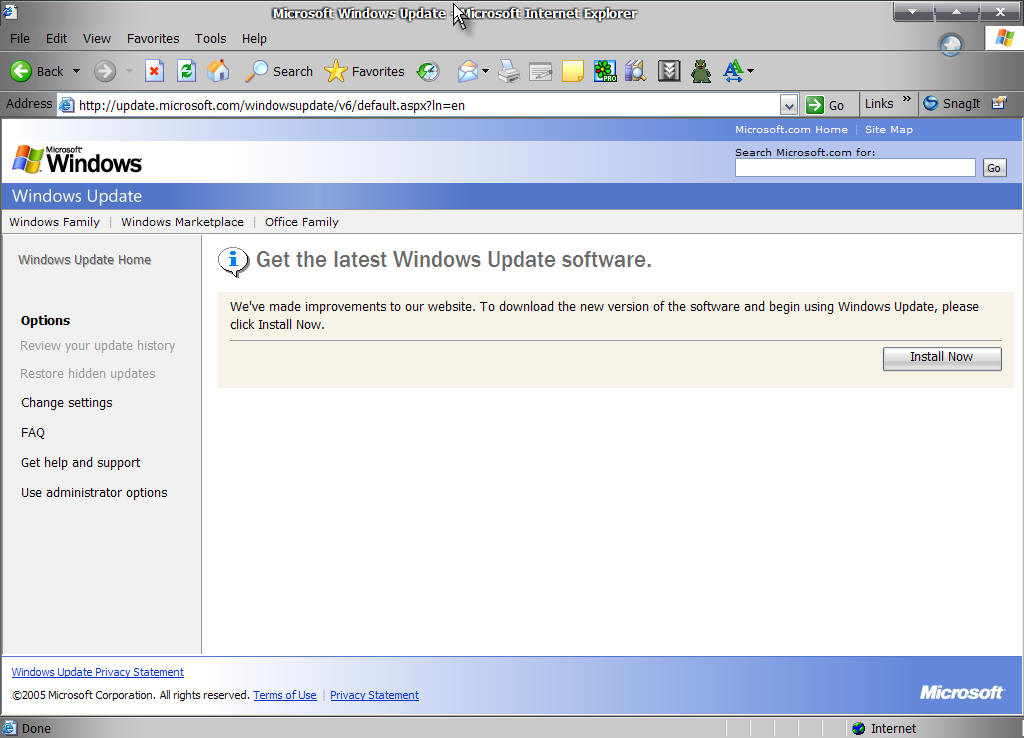Click the blue letter A text-size icon

(733, 71)
